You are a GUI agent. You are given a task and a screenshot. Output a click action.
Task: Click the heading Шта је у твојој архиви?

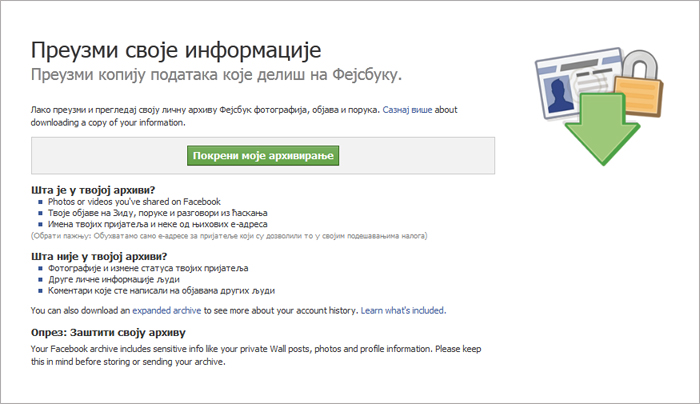click(93, 190)
